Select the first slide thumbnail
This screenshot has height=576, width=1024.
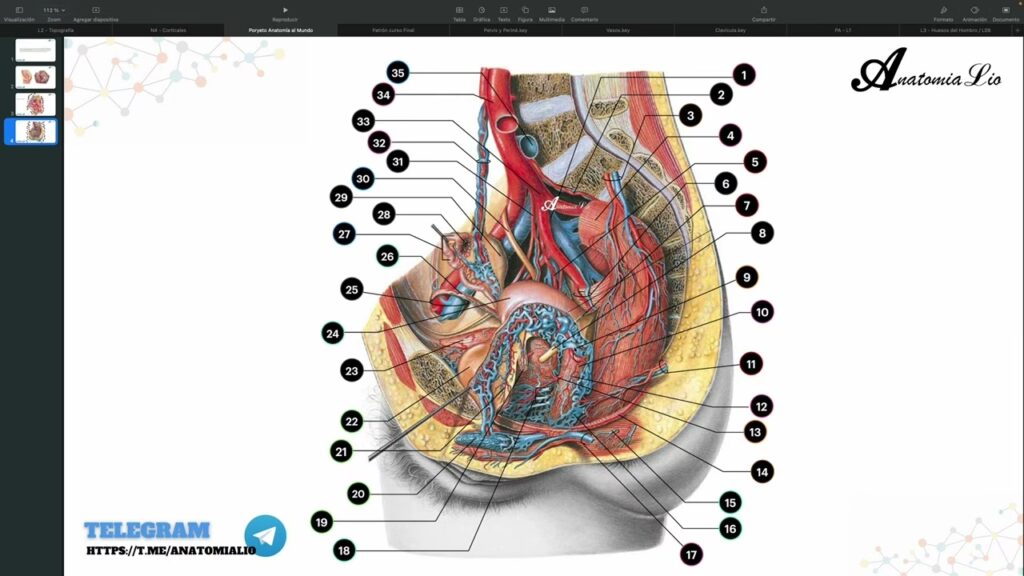[x=36, y=50]
